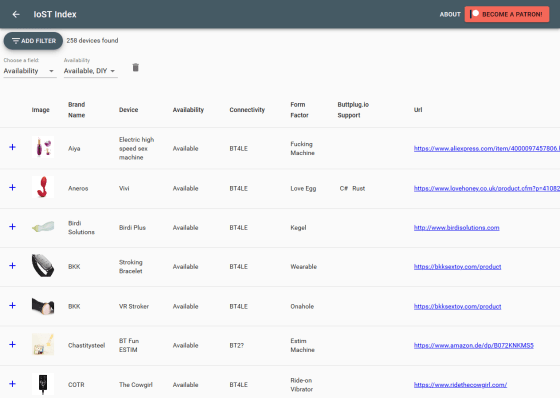Click the Become a Patron button
This screenshot has height=398, width=560.
point(507,14)
